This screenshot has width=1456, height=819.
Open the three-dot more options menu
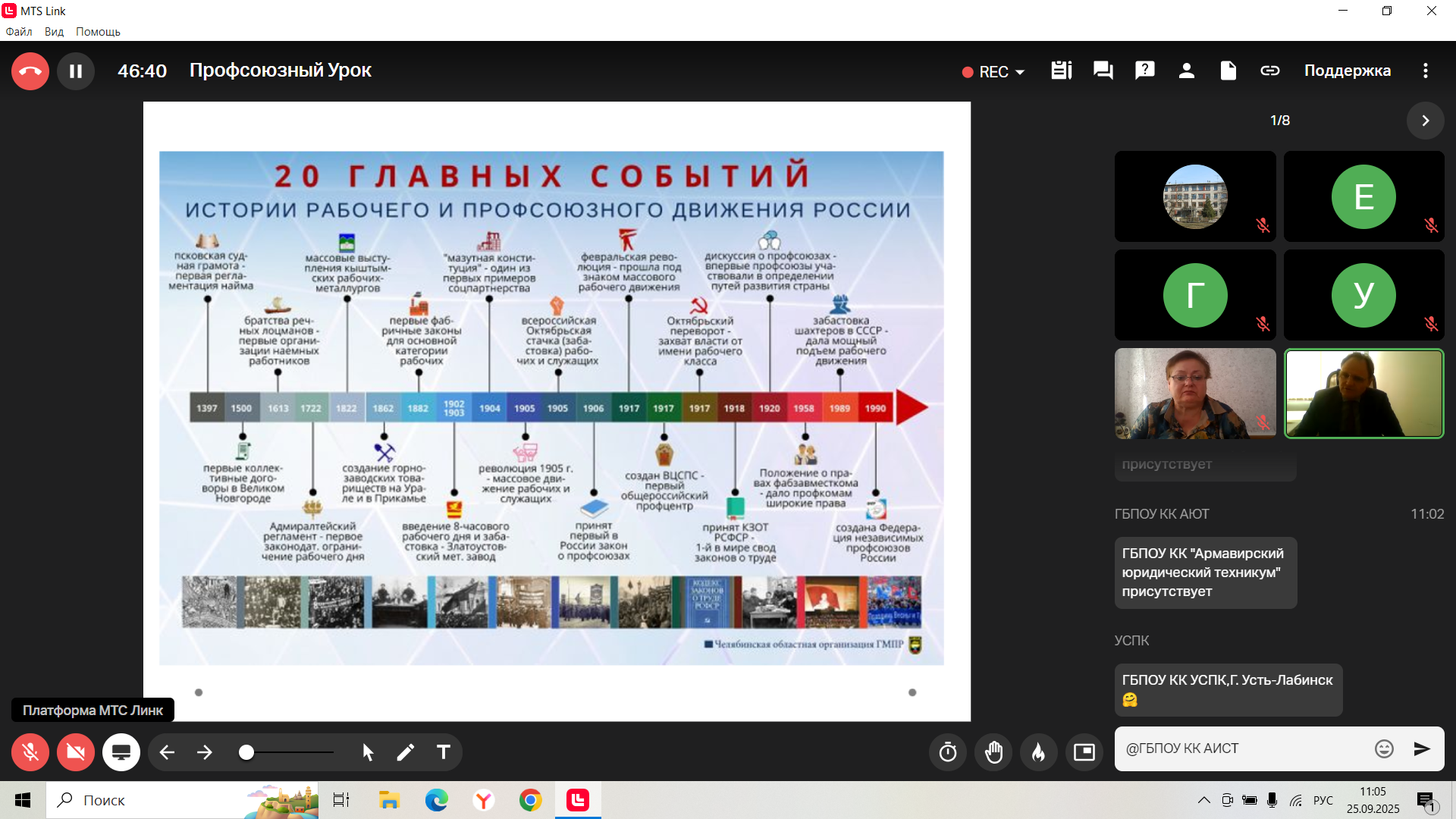tap(1425, 71)
